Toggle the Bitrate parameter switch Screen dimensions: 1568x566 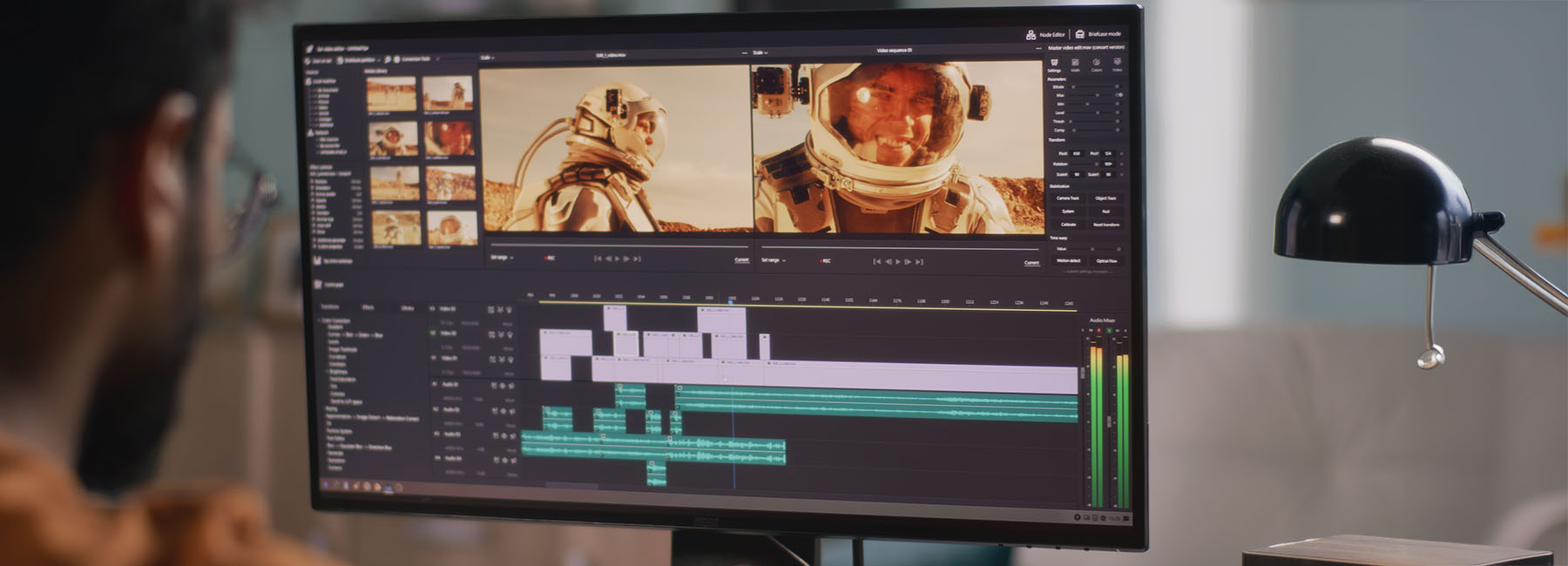(x=1118, y=86)
